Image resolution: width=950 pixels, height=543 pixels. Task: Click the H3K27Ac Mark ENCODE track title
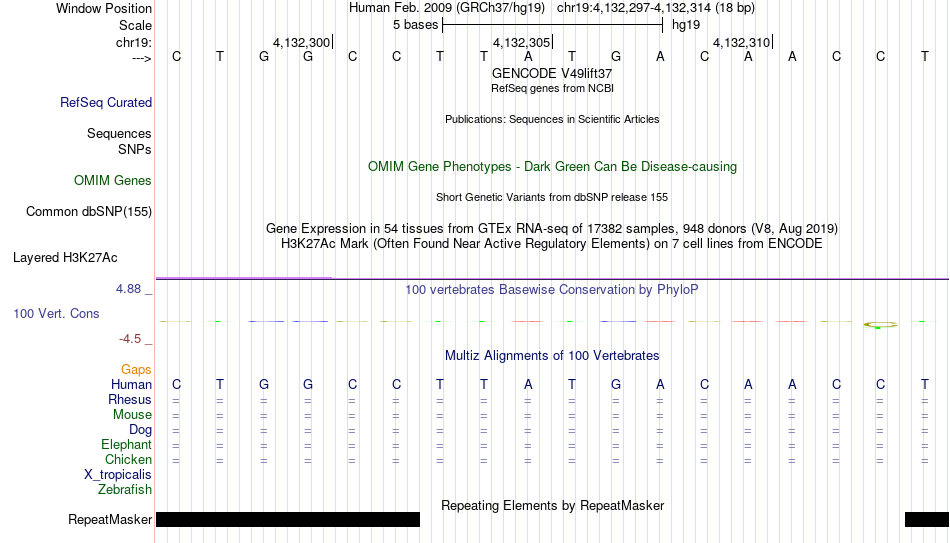(552, 244)
